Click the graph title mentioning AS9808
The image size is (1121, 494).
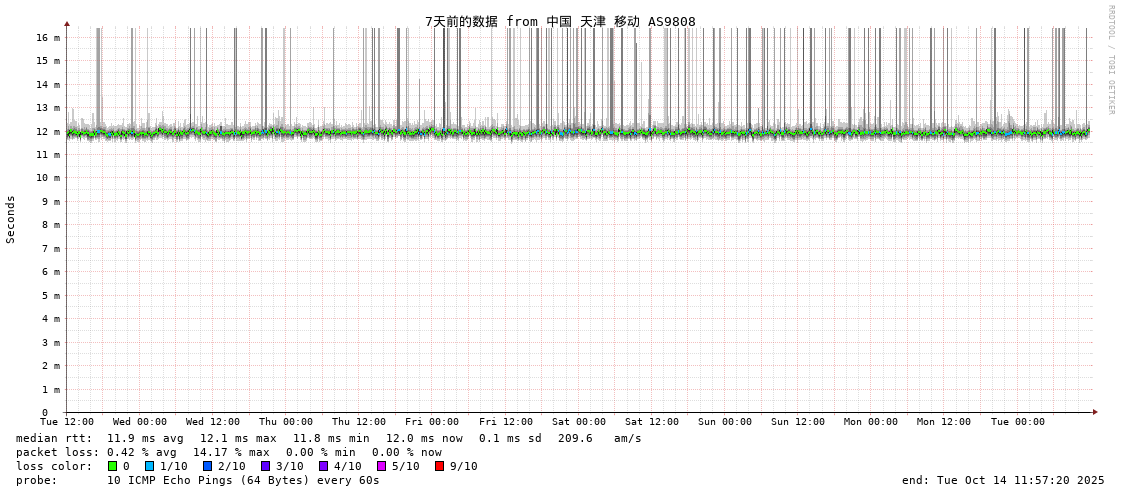(560, 21)
